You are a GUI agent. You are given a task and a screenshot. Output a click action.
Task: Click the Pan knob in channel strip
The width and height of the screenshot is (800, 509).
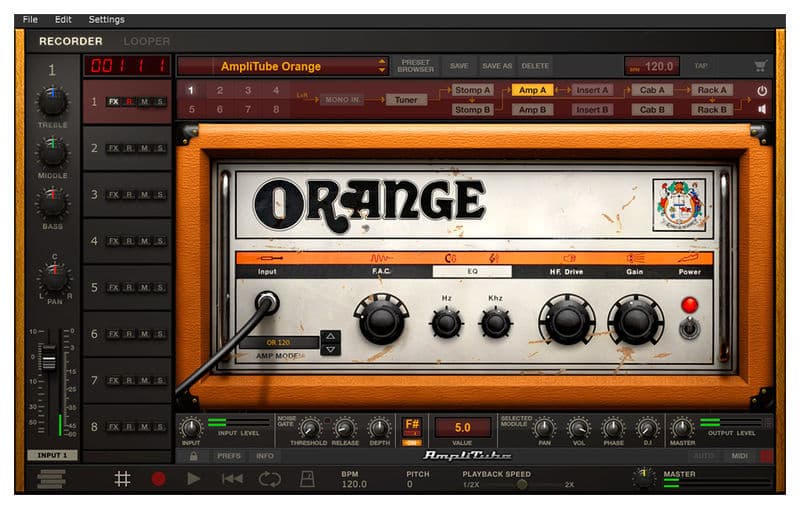pos(54,278)
